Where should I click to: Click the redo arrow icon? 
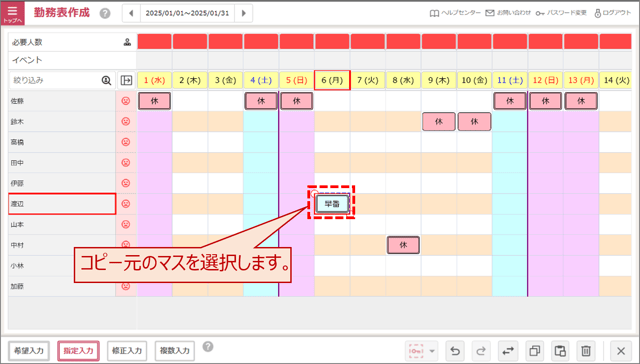(481, 351)
